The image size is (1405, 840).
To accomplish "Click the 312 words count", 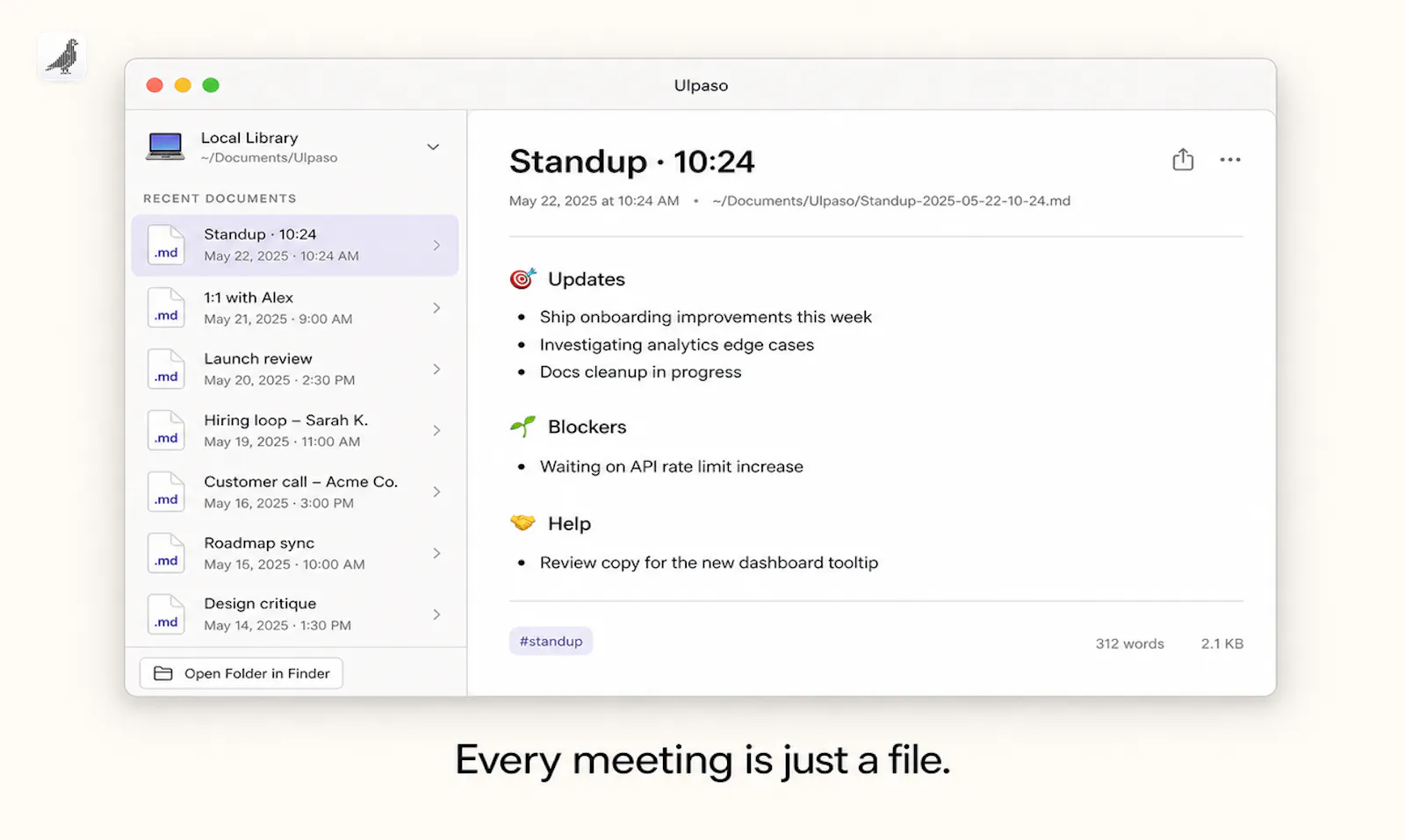I will click(1129, 643).
